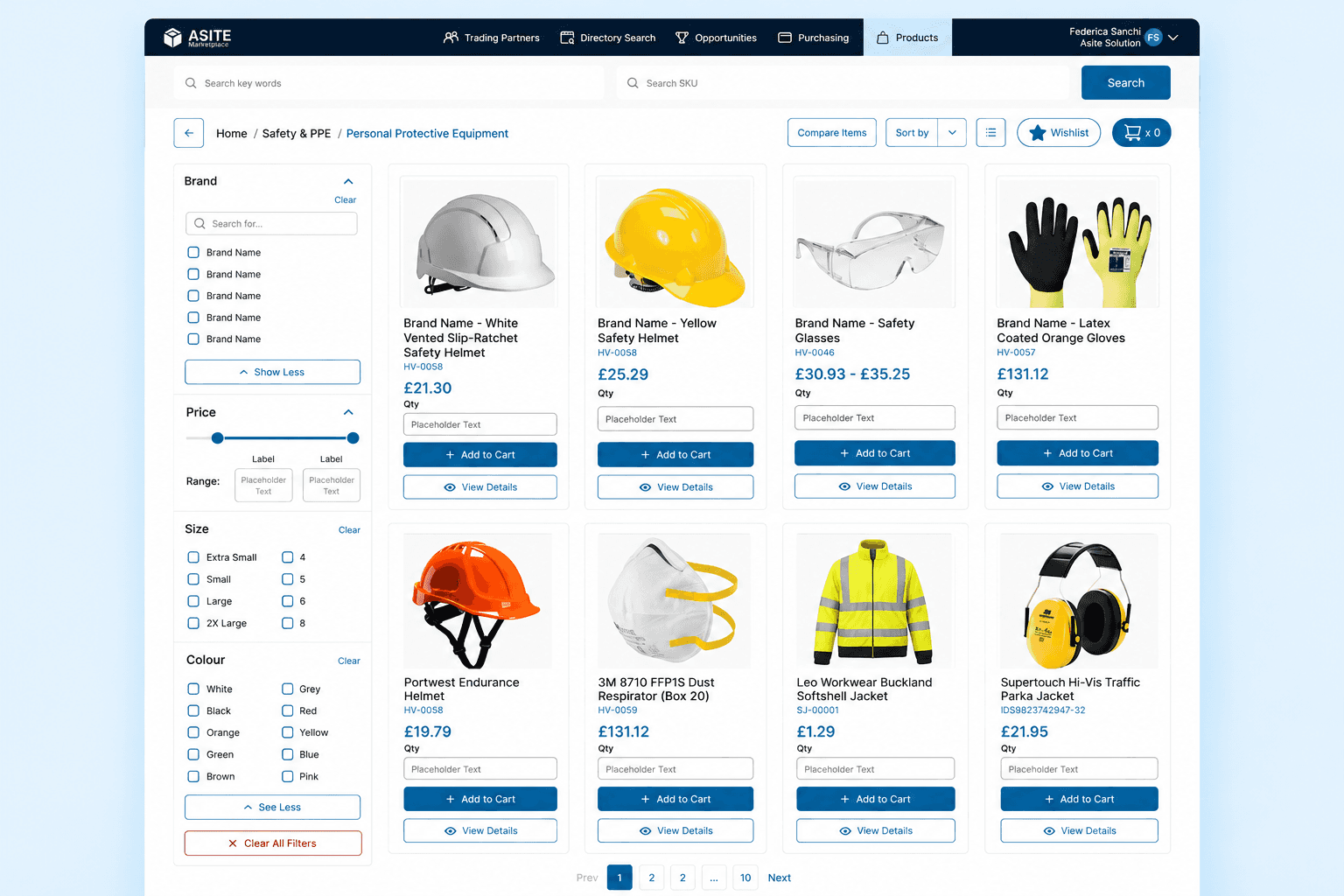Click the back arrow icon beside Home
1344x896 pixels.
[189, 133]
